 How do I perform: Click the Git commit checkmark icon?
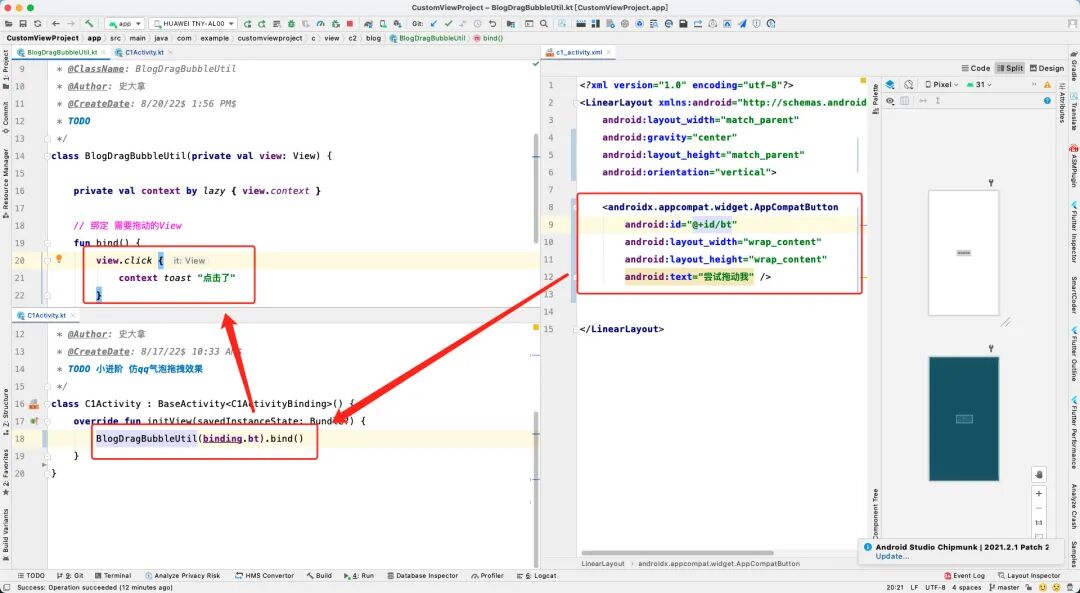coord(448,23)
